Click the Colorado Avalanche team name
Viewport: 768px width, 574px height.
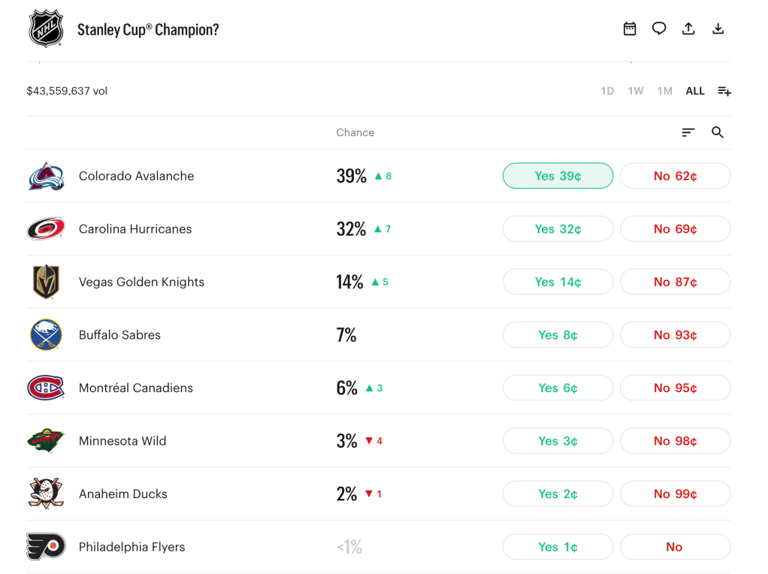(136, 176)
